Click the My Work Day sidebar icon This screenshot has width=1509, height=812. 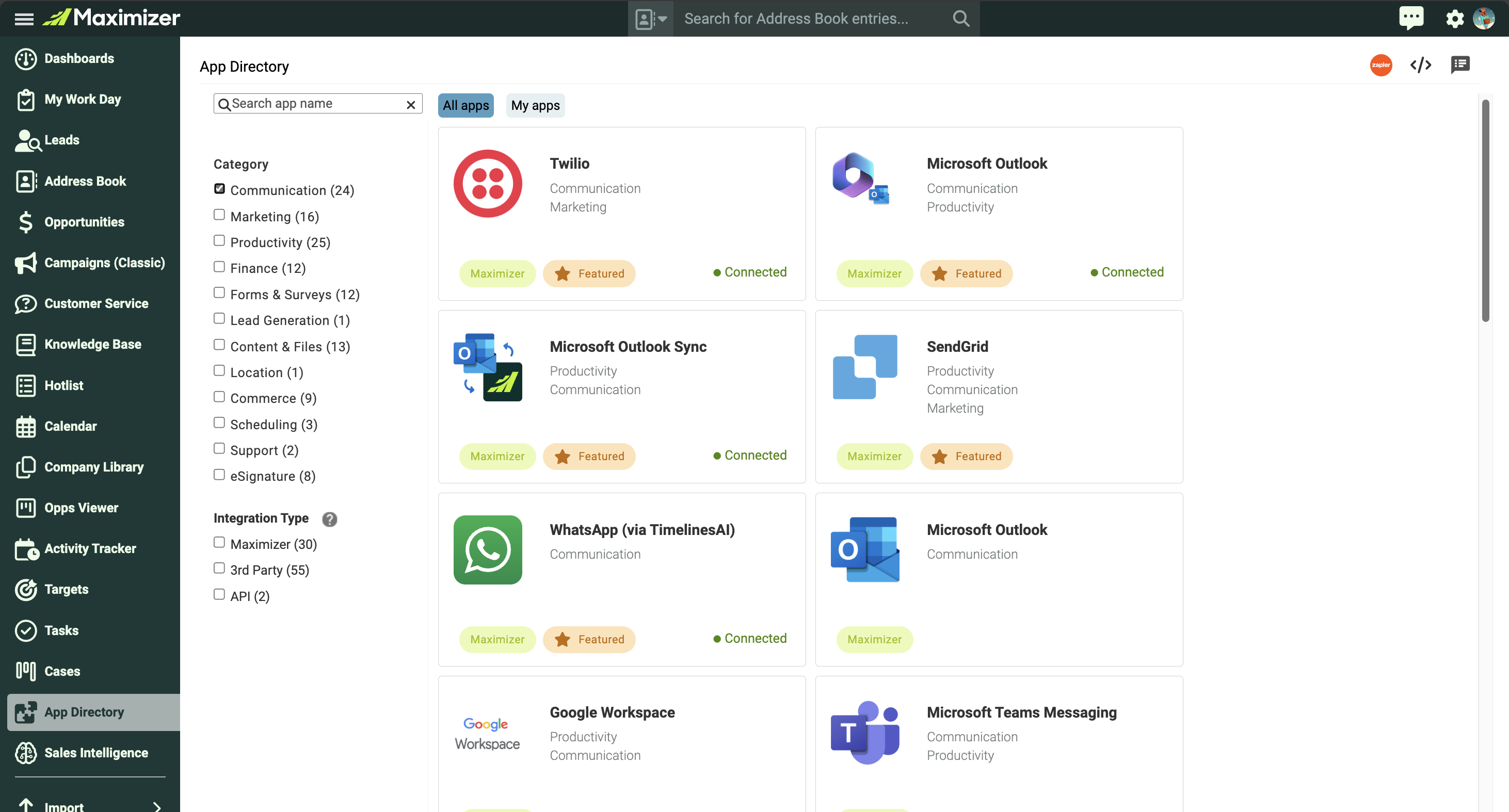click(x=26, y=100)
